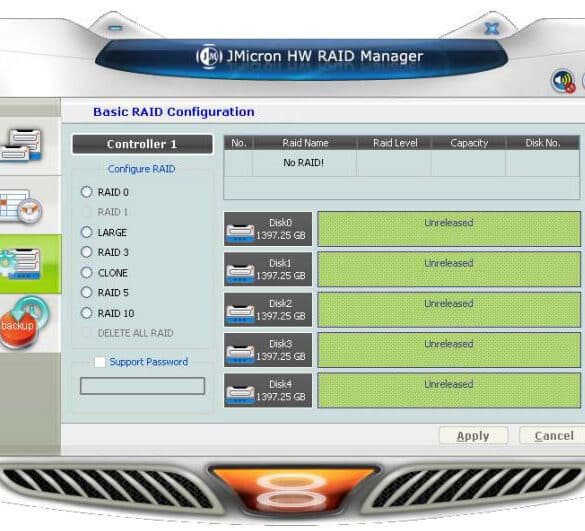
Task: Select the RAID 3 option
Action: click(86, 252)
